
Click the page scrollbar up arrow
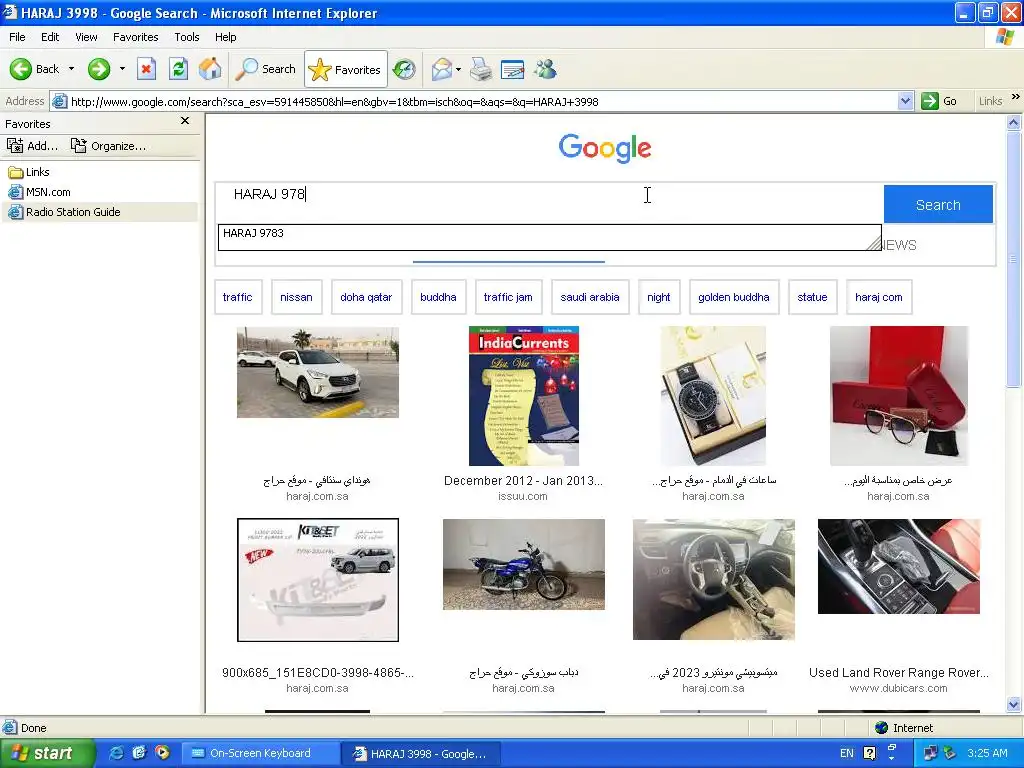coord(1014,122)
